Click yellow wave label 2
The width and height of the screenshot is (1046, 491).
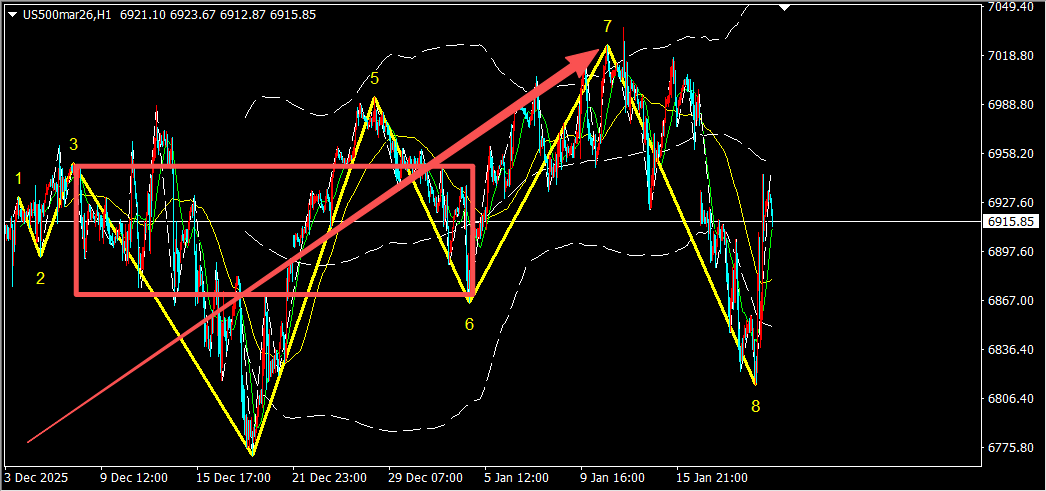[x=41, y=278]
